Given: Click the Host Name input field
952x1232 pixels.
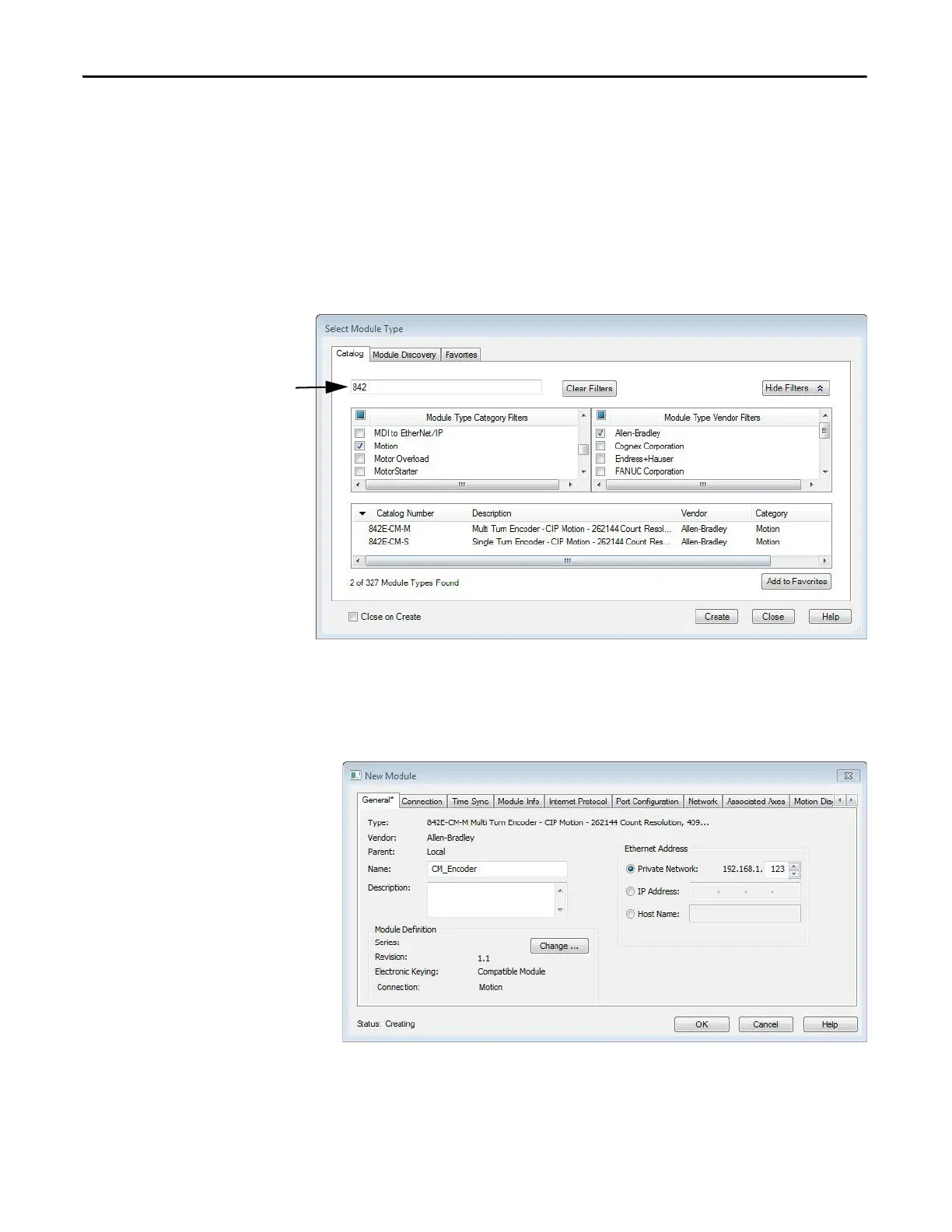Looking at the screenshot, I should pyautogui.click(x=744, y=914).
